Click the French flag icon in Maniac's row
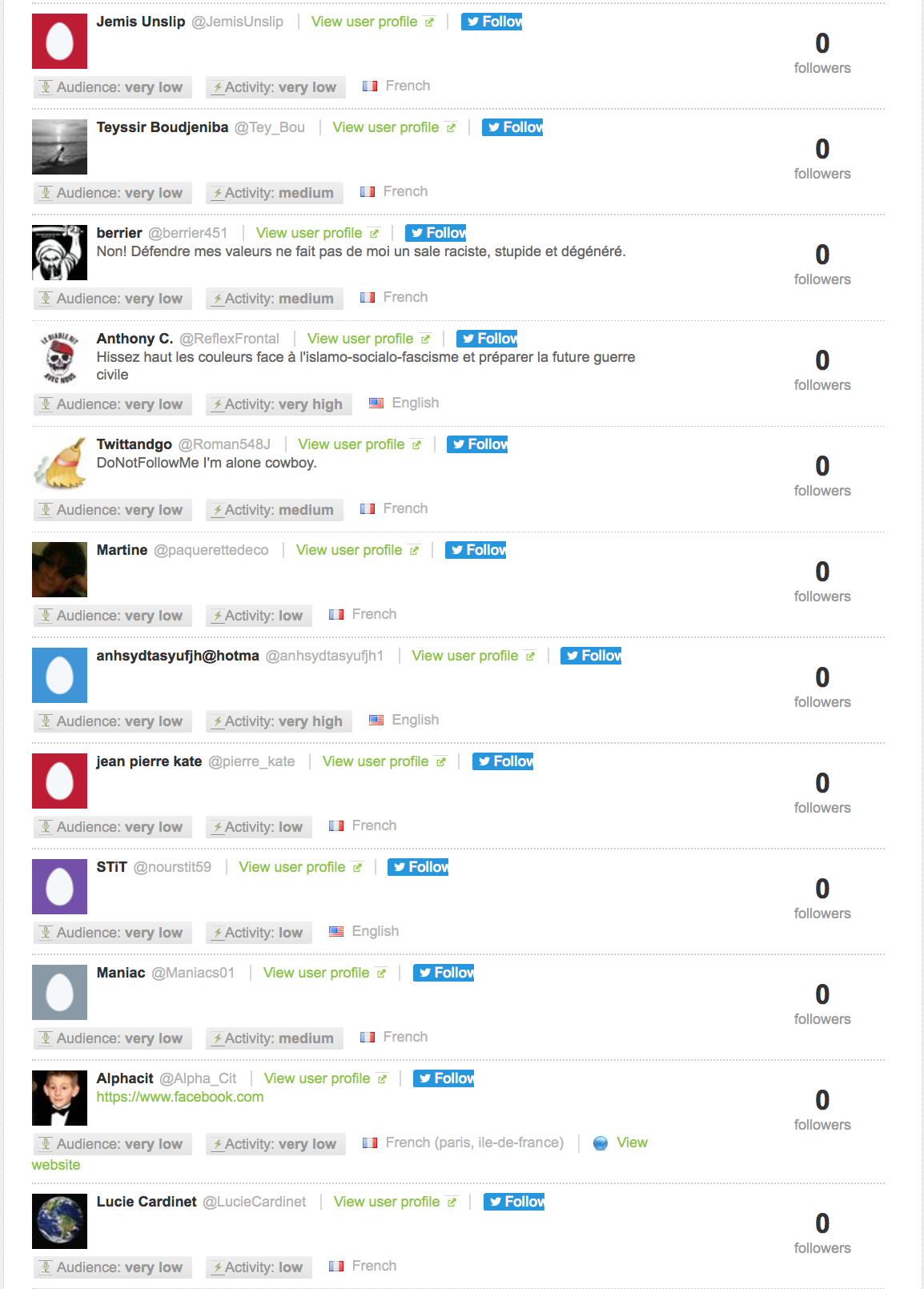The width and height of the screenshot is (924, 1289). coord(368,1037)
